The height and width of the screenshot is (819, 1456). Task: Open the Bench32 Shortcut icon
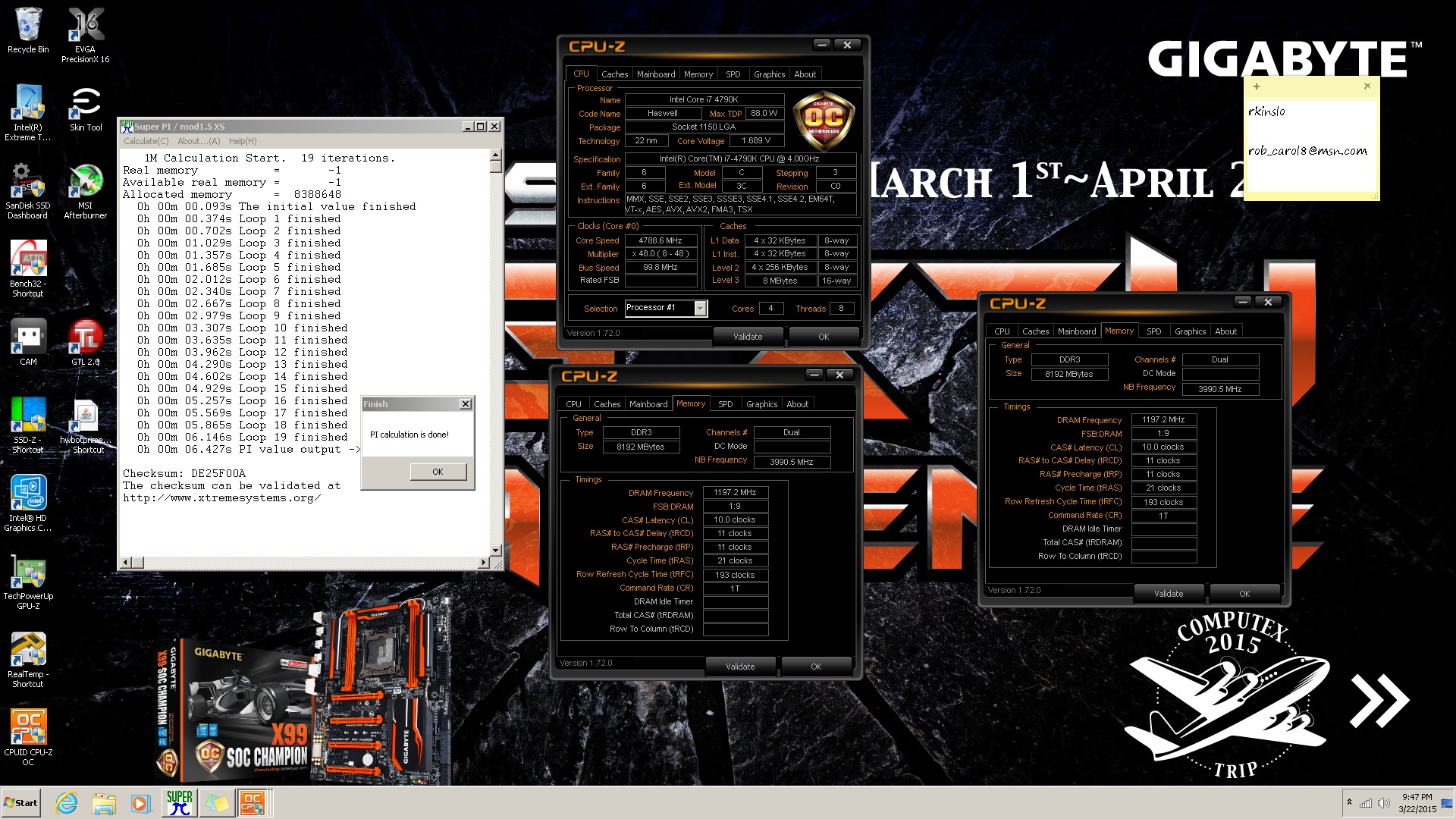click(x=28, y=268)
